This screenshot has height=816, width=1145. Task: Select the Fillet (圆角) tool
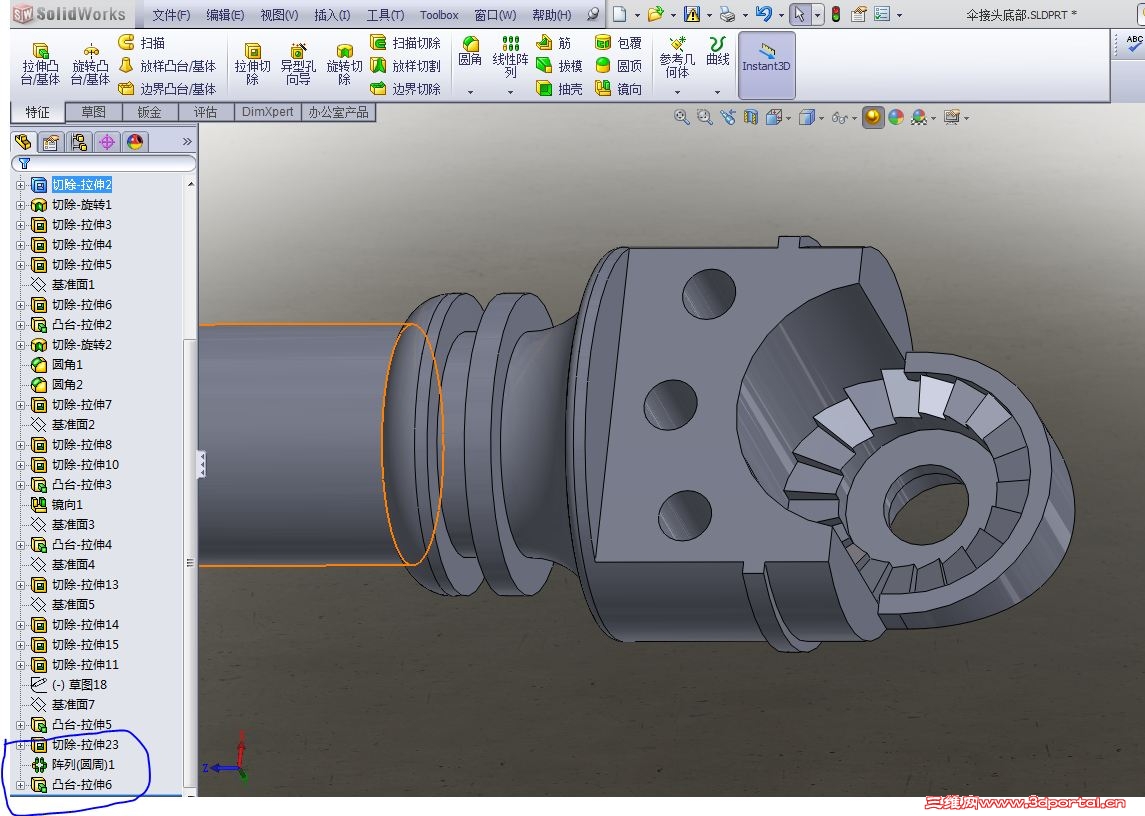(470, 53)
